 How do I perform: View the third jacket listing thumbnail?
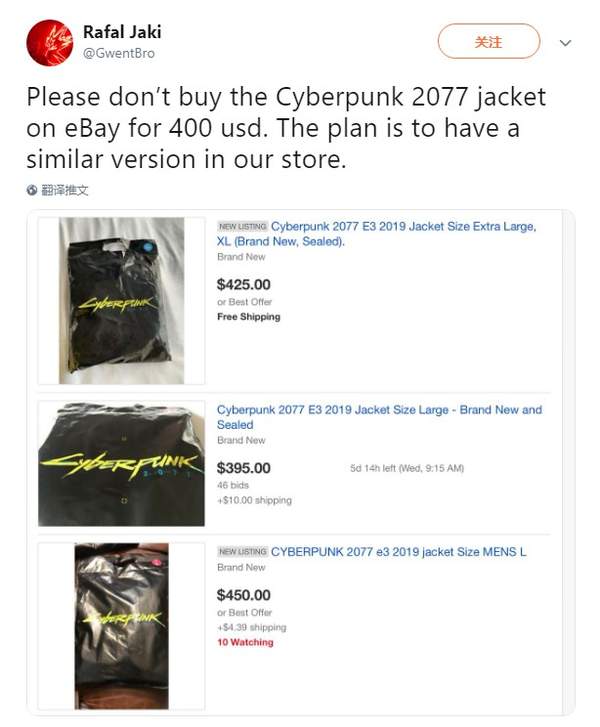tap(121, 625)
